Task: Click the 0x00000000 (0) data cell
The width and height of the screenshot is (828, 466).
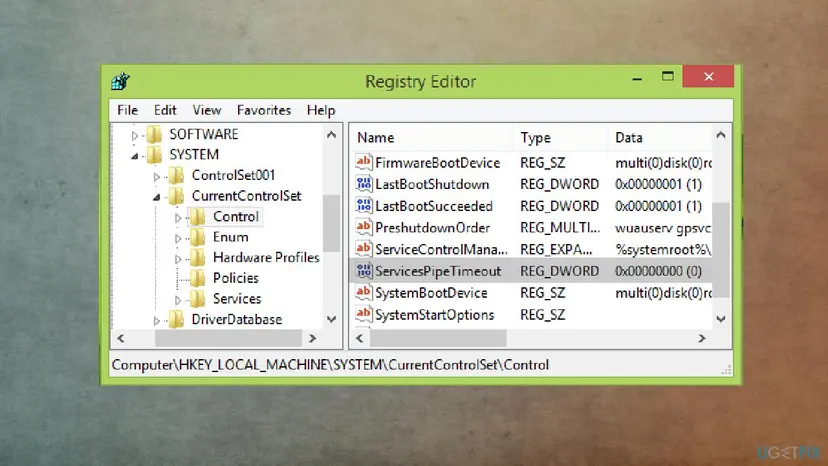Action: pos(658,271)
